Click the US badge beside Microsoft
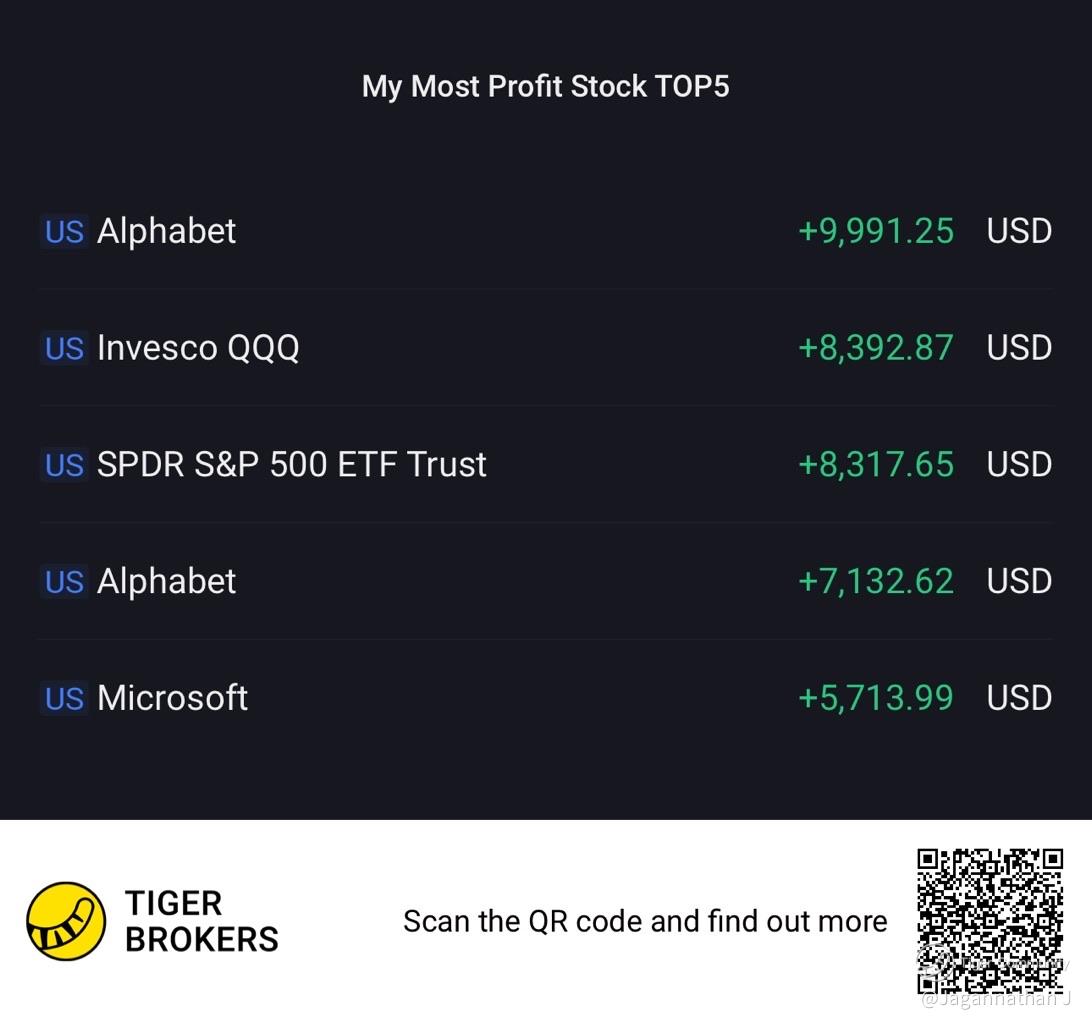Screen dimensions: 1092x1023 coord(64,698)
